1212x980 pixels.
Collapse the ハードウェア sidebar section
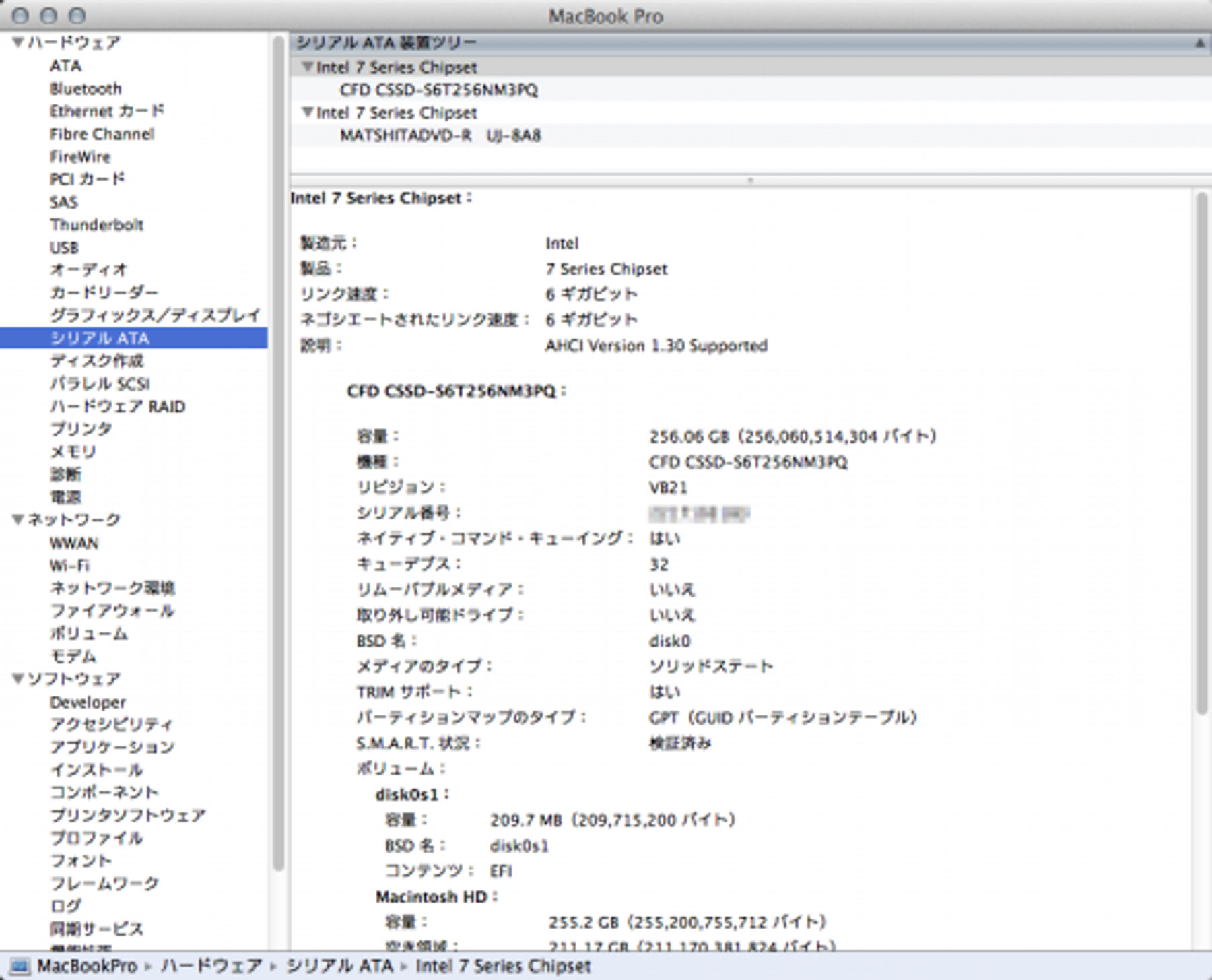(x=18, y=43)
